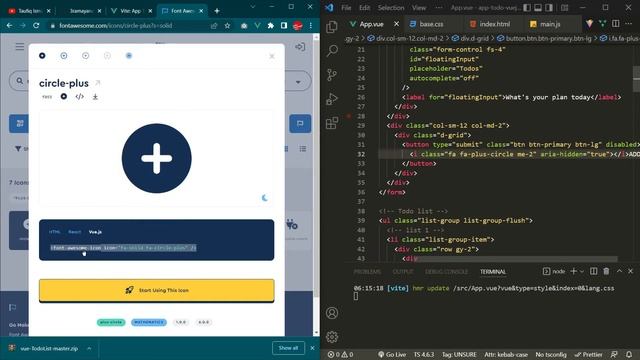Select the first icon style at modal top
This screenshot has width=640, height=360.
tap(42, 56)
